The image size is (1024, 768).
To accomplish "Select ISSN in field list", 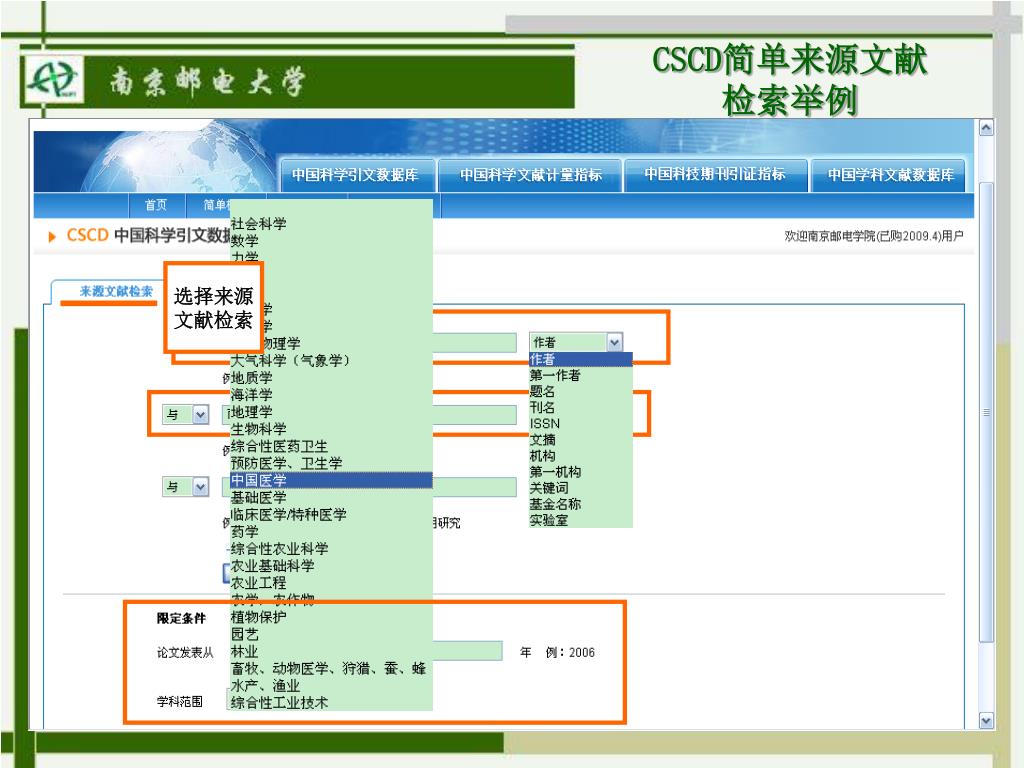I will tap(581, 424).
